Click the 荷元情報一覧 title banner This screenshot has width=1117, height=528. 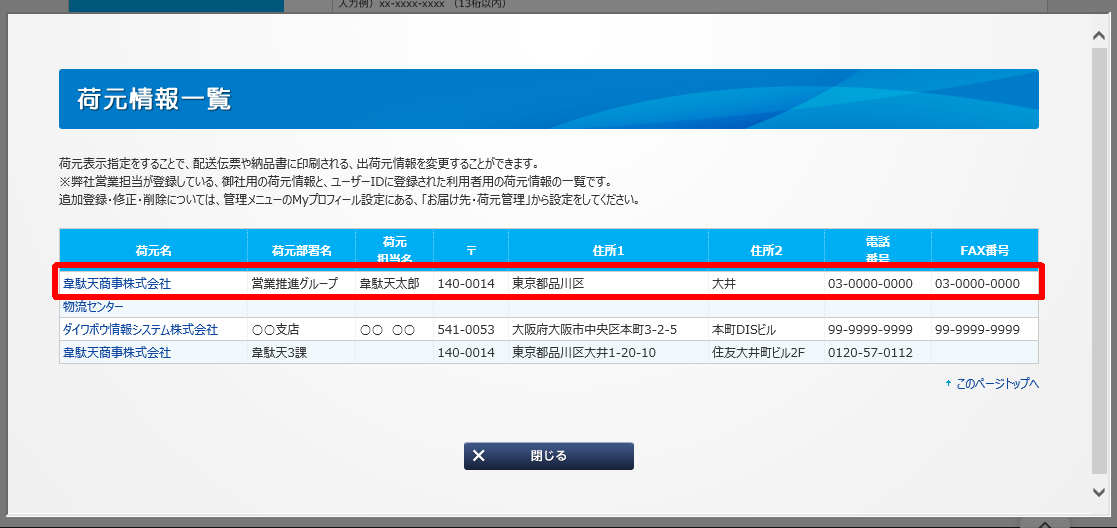(x=548, y=99)
